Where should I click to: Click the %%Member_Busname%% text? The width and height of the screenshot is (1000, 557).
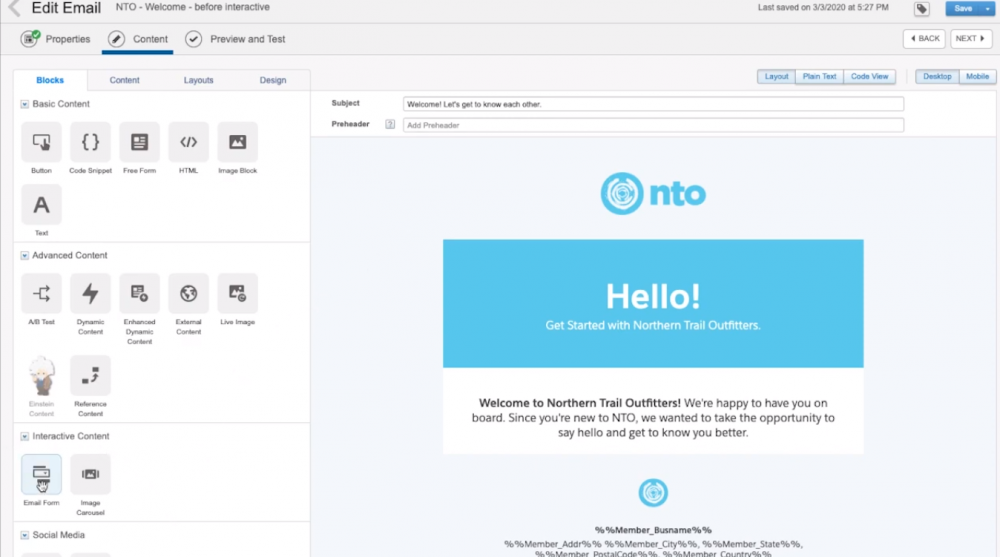[653, 530]
